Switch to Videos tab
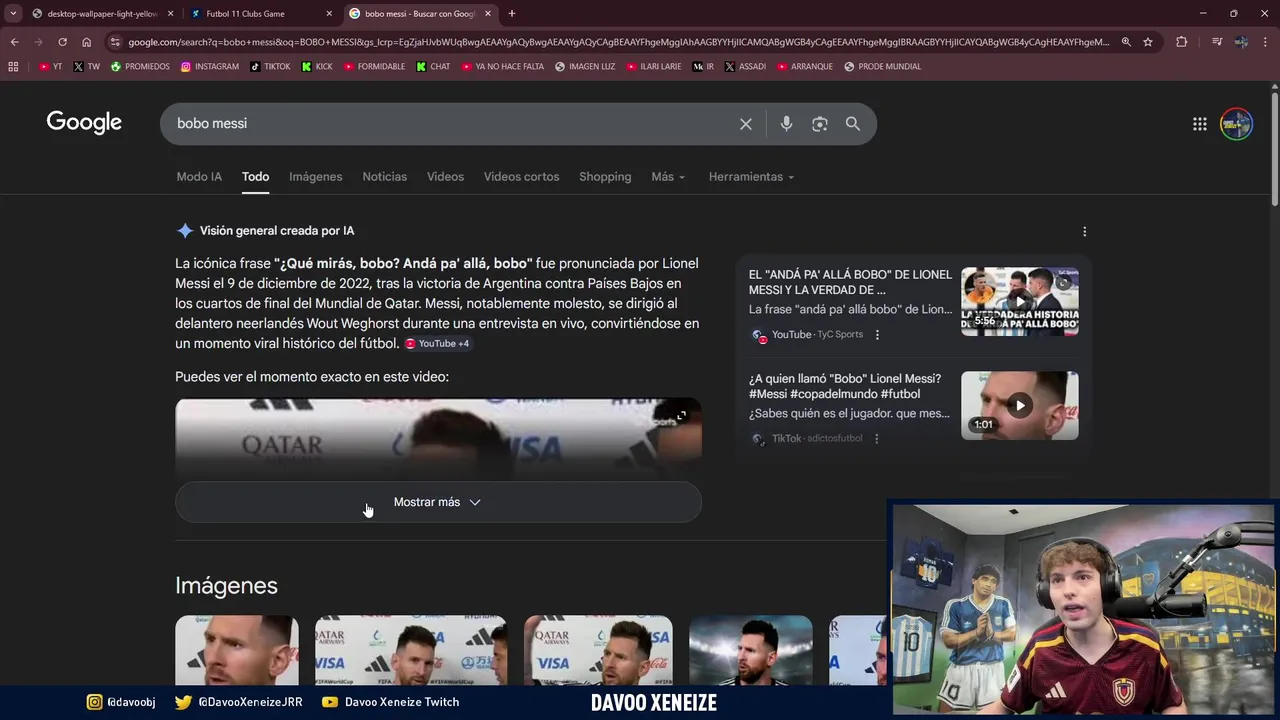Viewport: 1280px width, 720px height. 445,177
